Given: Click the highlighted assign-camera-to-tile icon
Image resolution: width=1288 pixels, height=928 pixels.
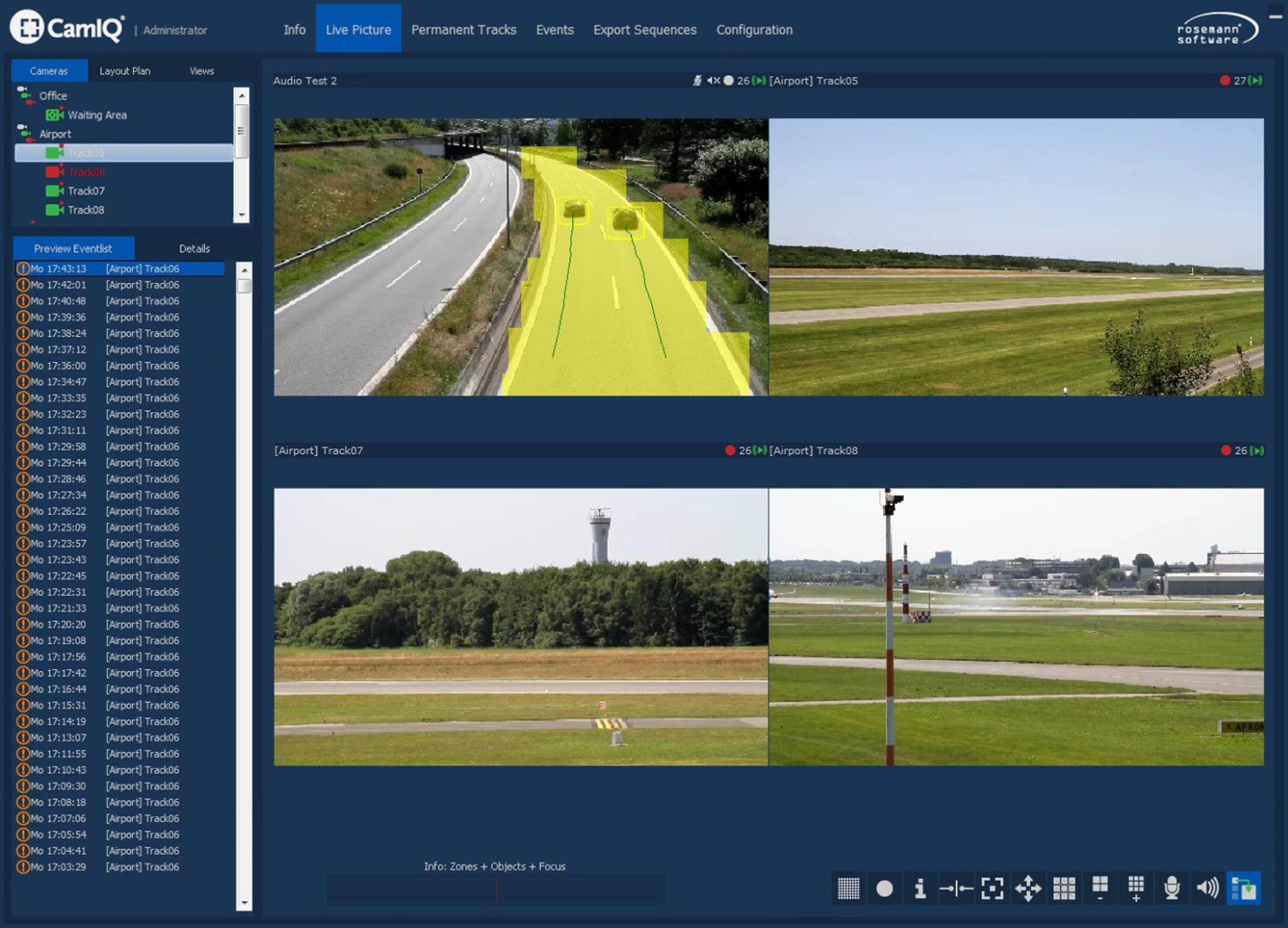Looking at the screenshot, I should 1244,888.
